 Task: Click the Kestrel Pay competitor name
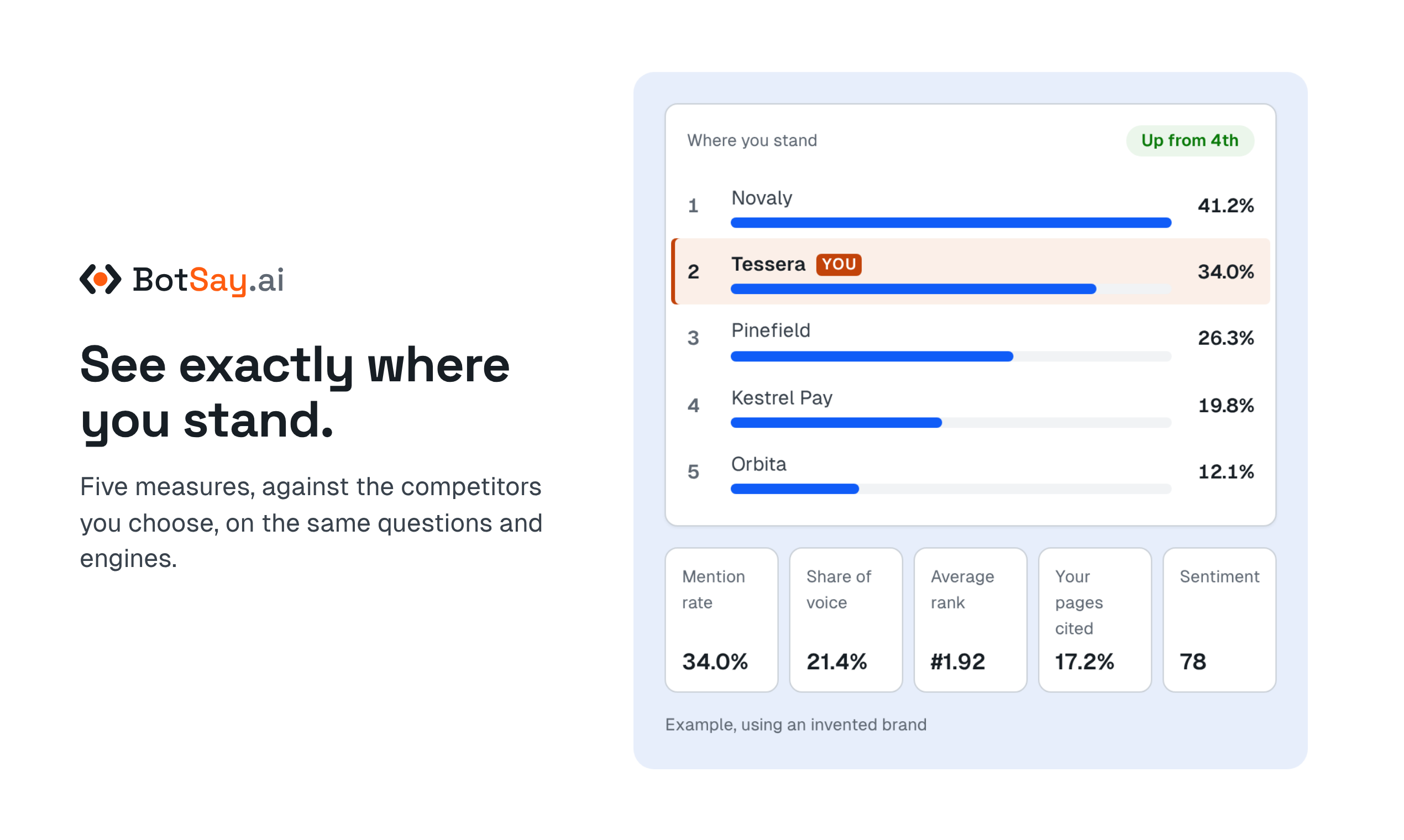[x=781, y=398]
